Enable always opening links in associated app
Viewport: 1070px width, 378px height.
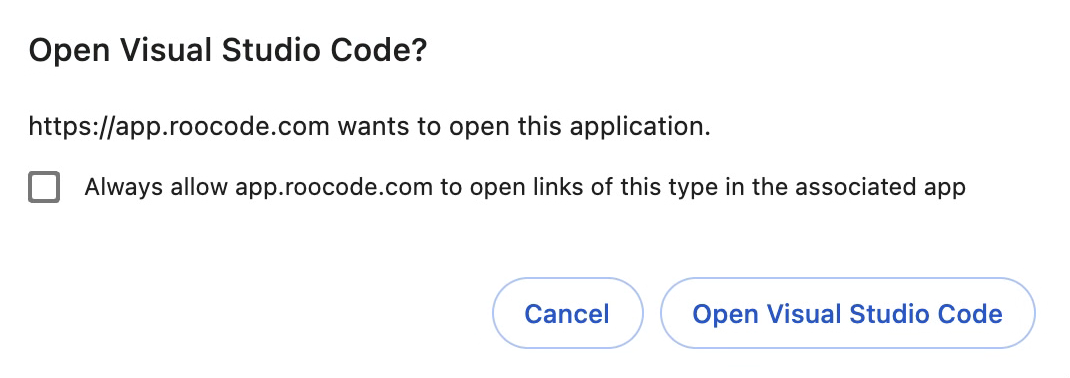(x=44, y=187)
